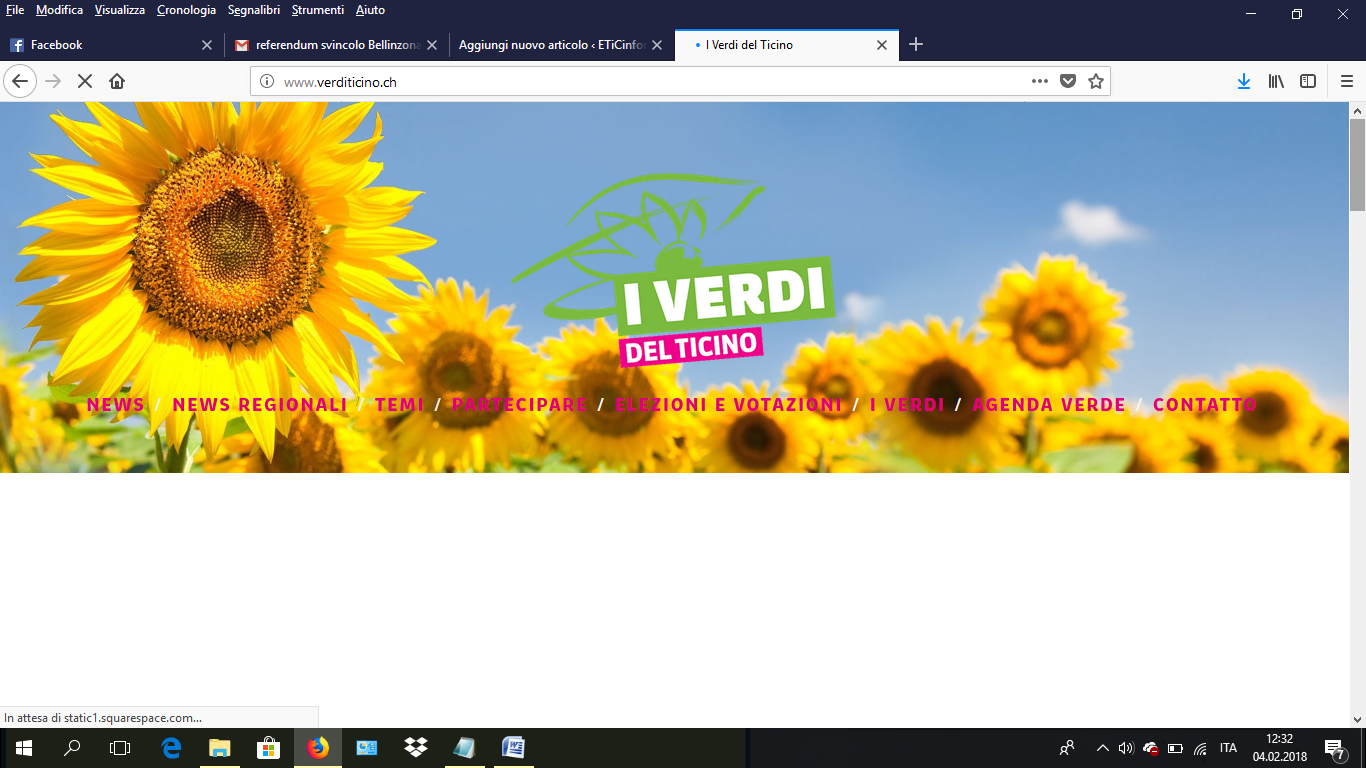The width and height of the screenshot is (1366, 768).
Task: Close the I Verdi del Ticino tab
Action: pos(882,45)
